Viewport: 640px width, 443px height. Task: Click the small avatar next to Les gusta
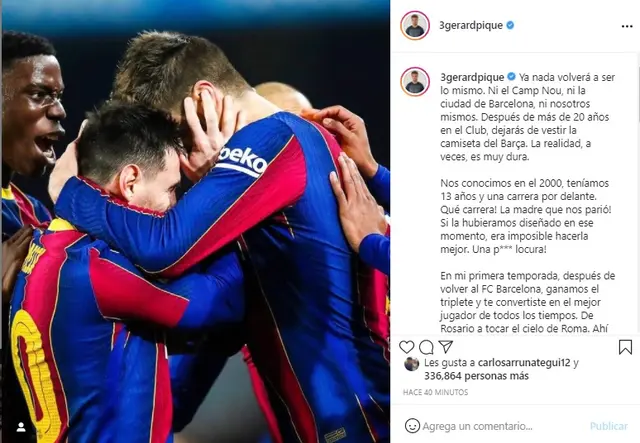[411, 364]
